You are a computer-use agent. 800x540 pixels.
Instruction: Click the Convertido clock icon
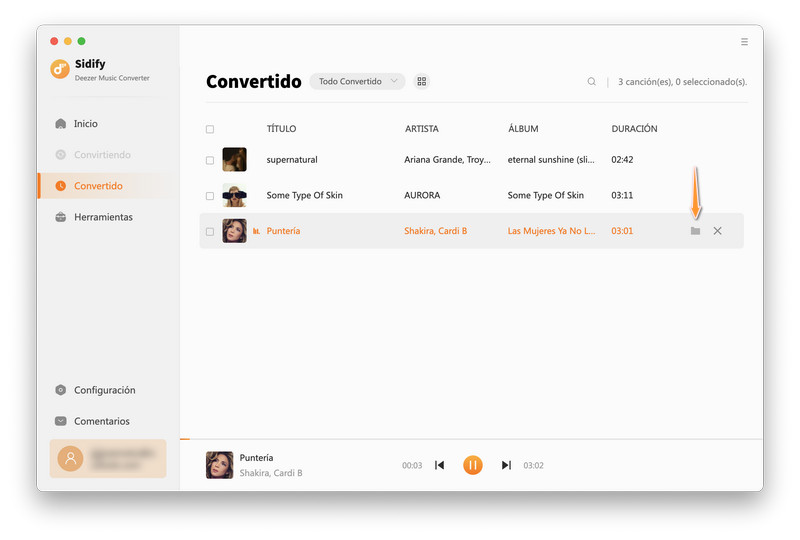click(61, 186)
